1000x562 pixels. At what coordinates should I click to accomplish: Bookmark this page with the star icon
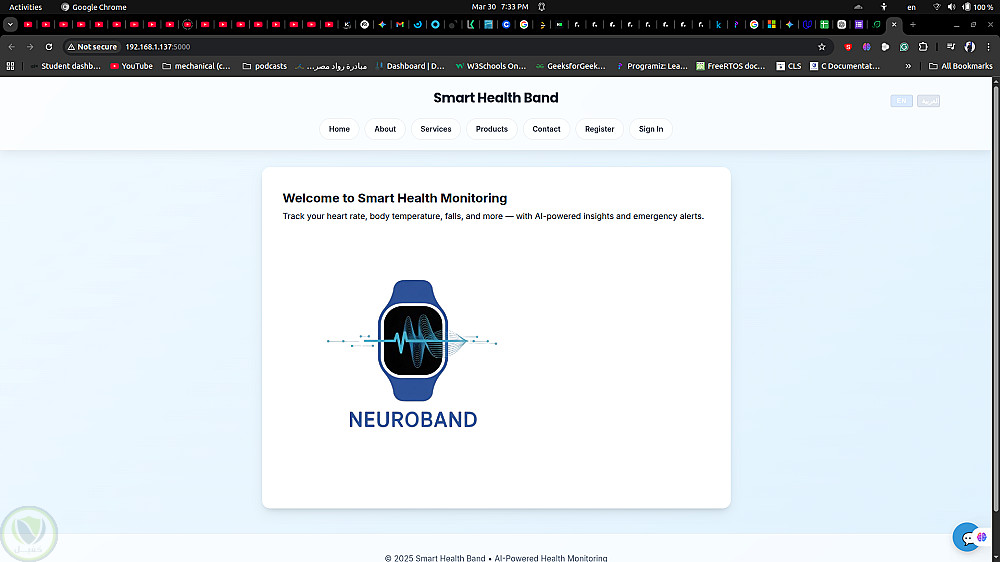[x=821, y=47]
